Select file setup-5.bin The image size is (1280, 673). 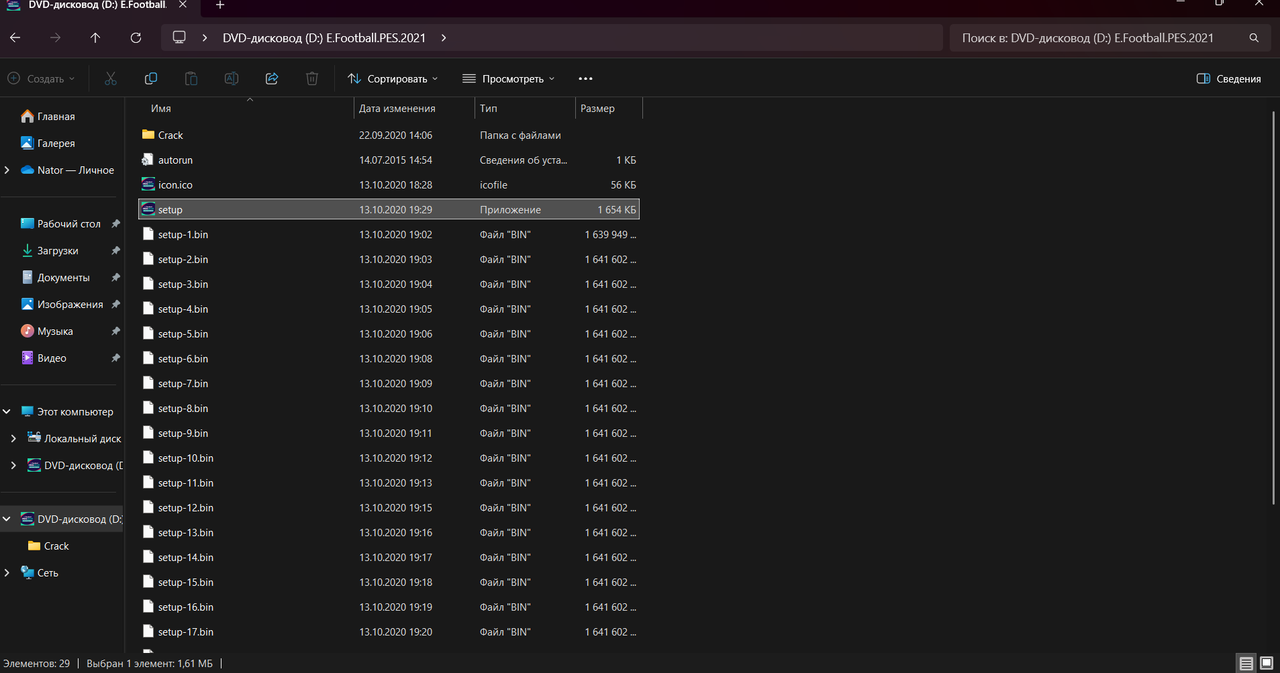(183, 334)
